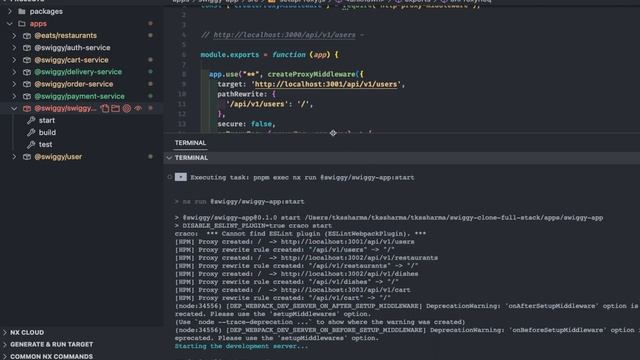Expand the @swiggy/delivery-service chevron
Viewport: 640px width, 360px height.
tap(14, 72)
